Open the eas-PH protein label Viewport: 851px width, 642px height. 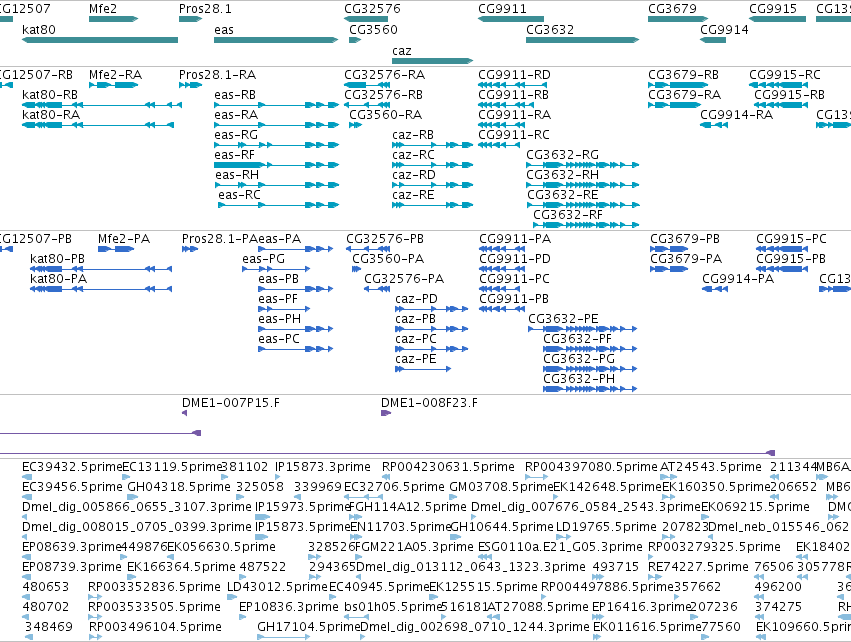280,319
